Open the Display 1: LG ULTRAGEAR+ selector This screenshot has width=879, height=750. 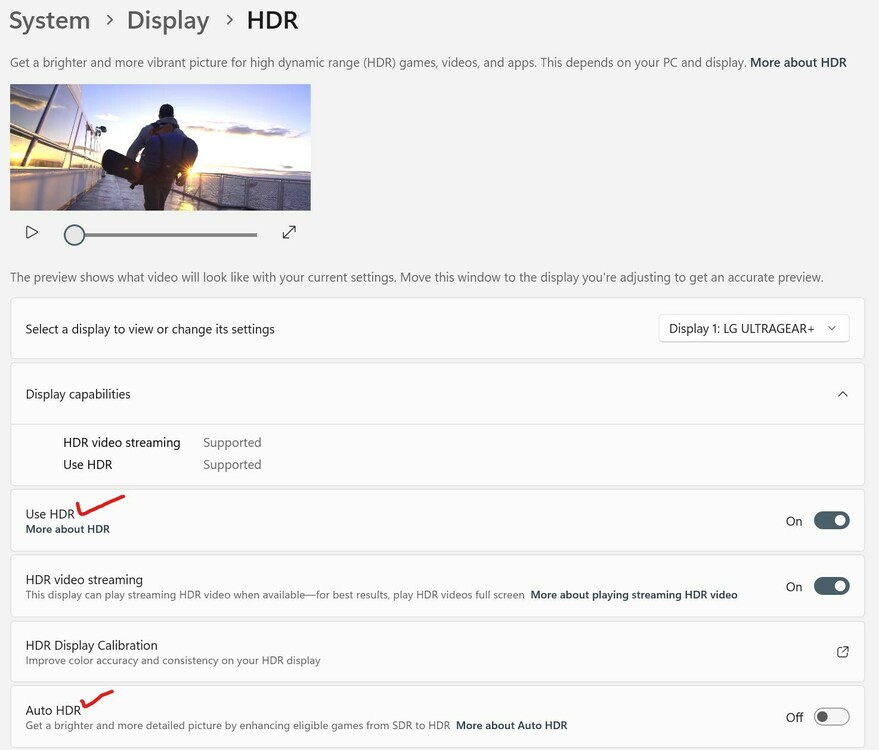pyautogui.click(x=753, y=327)
